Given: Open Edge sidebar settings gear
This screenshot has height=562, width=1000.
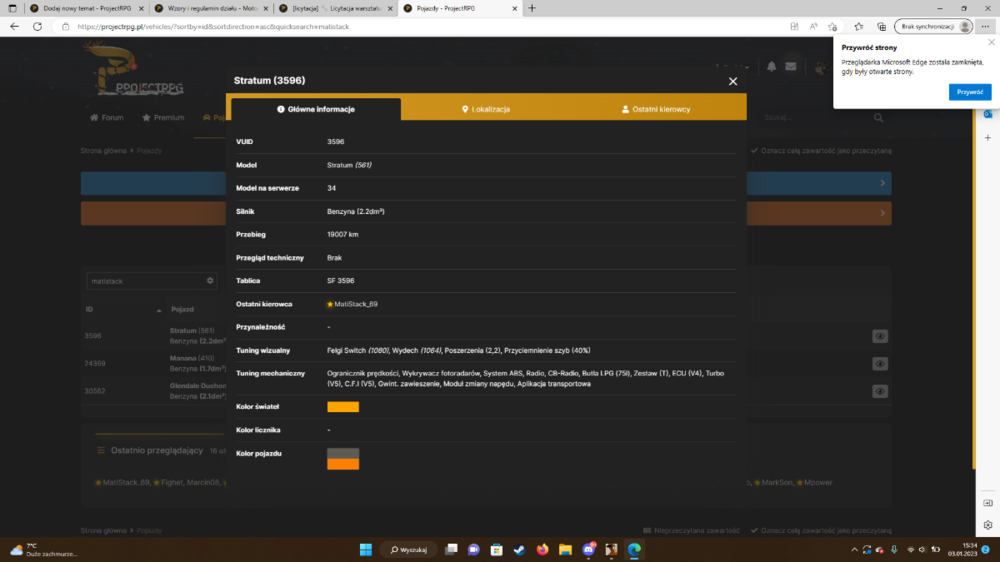Looking at the screenshot, I should pyautogui.click(x=988, y=525).
